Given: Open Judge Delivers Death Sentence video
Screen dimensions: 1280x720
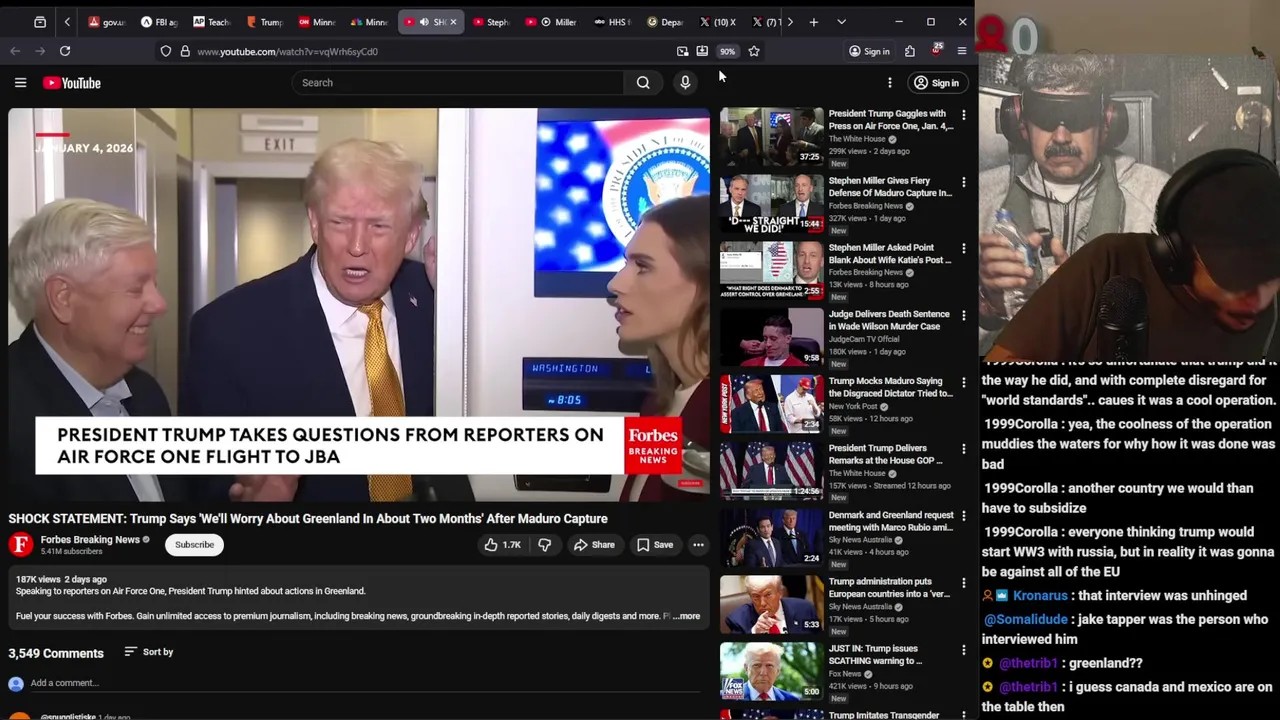Looking at the screenshot, I should click(x=889, y=320).
